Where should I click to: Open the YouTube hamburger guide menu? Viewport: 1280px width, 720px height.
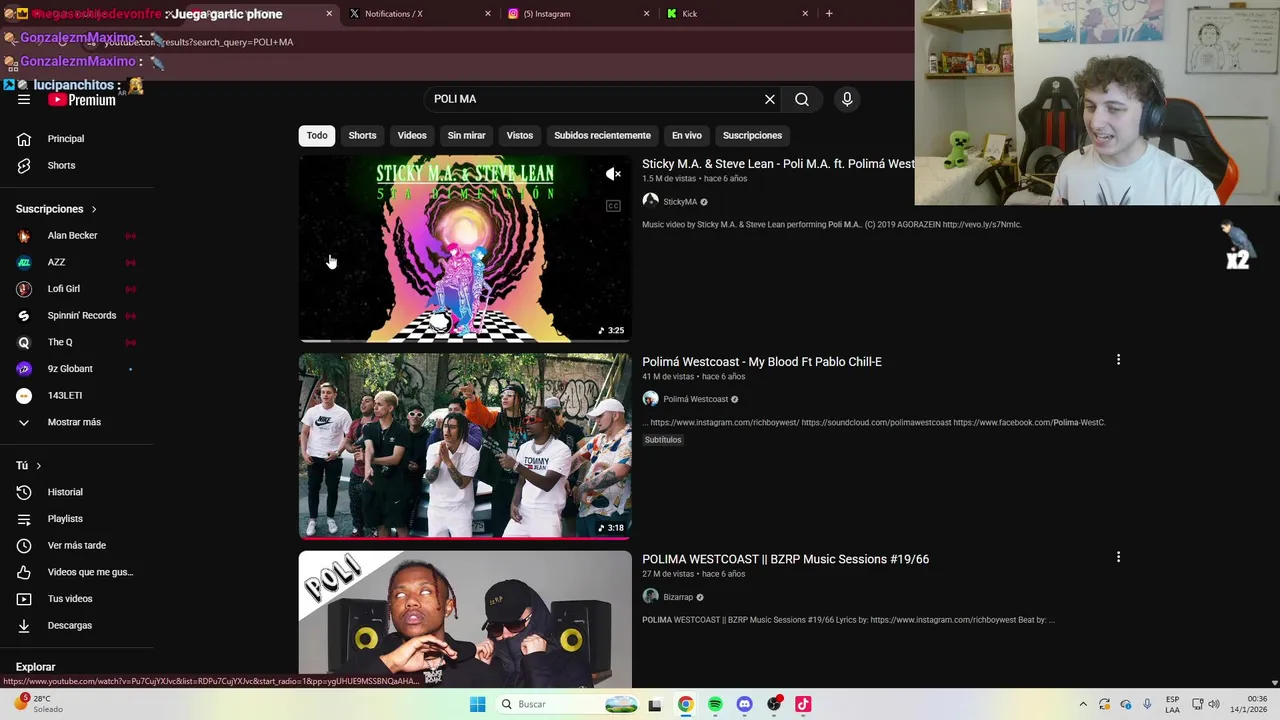(x=24, y=100)
